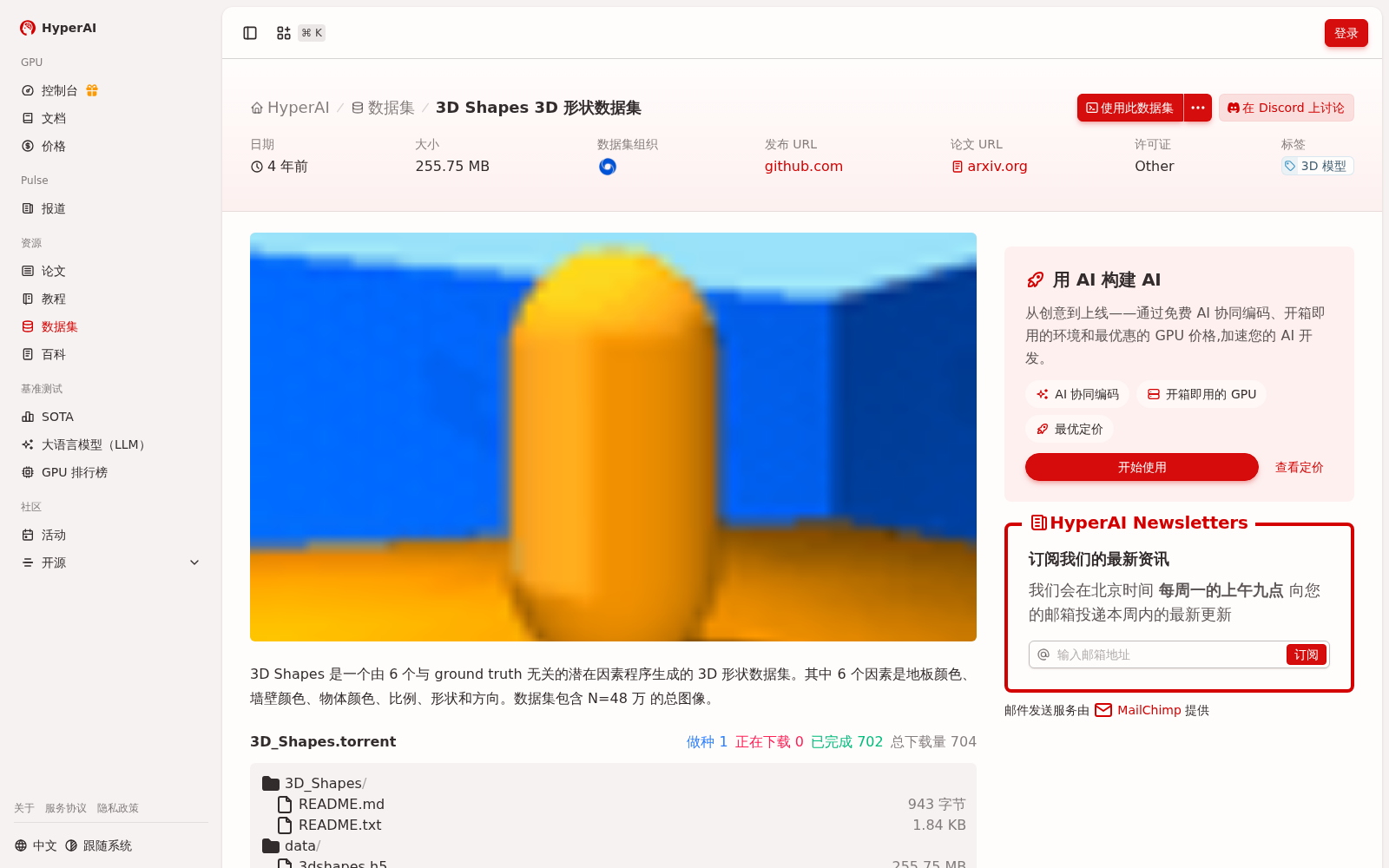Open 查看定价 link
Screen dimensions: 1389x868
click(x=1299, y=467)
